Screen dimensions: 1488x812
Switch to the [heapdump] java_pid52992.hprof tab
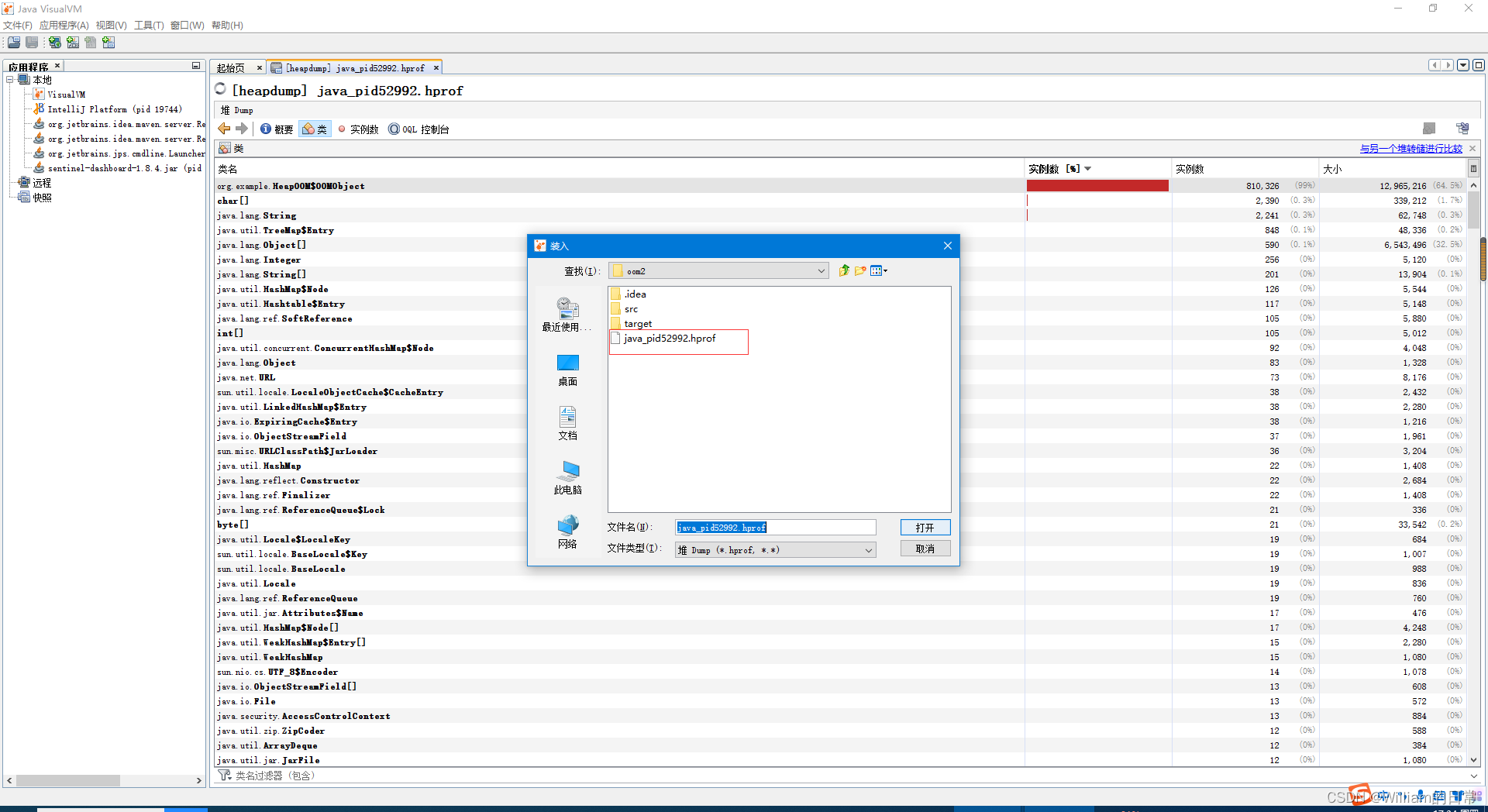[355, 68]
